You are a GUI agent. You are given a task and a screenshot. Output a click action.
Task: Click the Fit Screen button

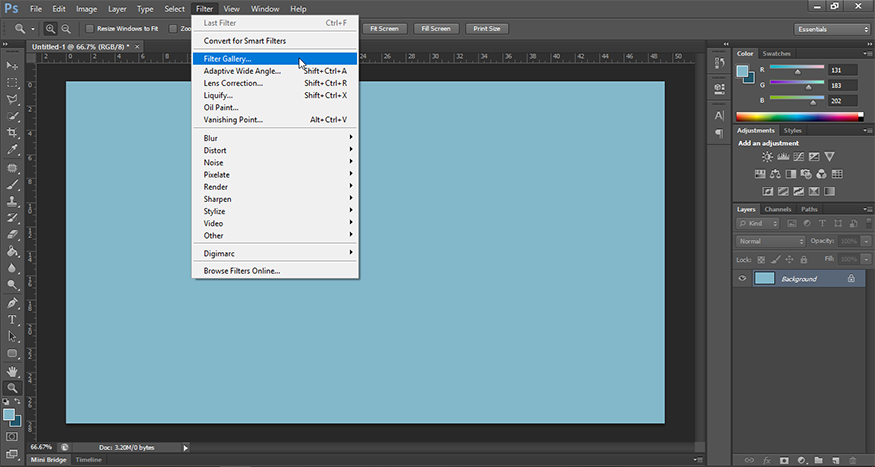[384, 28]
